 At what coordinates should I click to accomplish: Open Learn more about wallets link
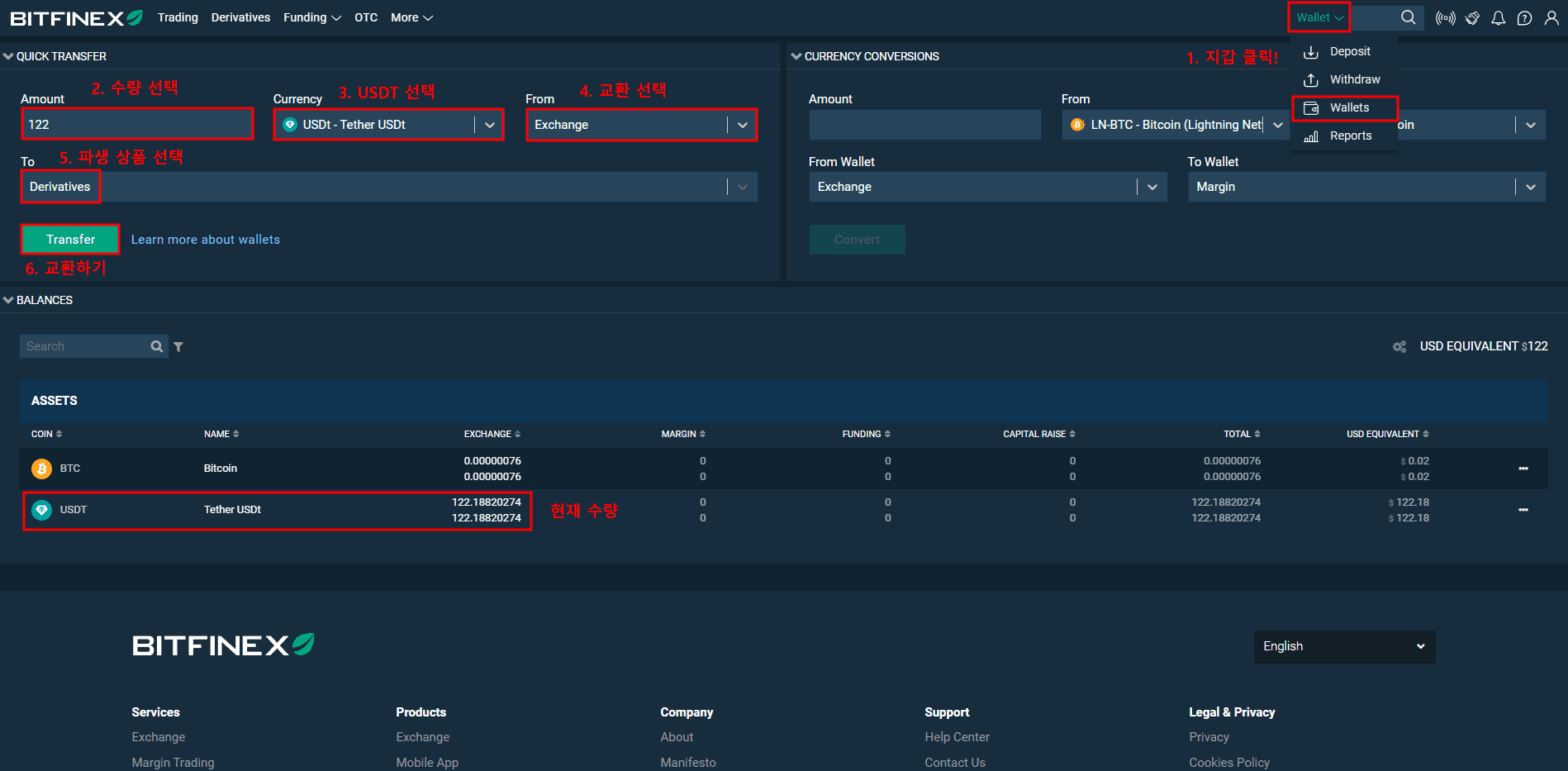pyautogui.click(x=205, y=240)
